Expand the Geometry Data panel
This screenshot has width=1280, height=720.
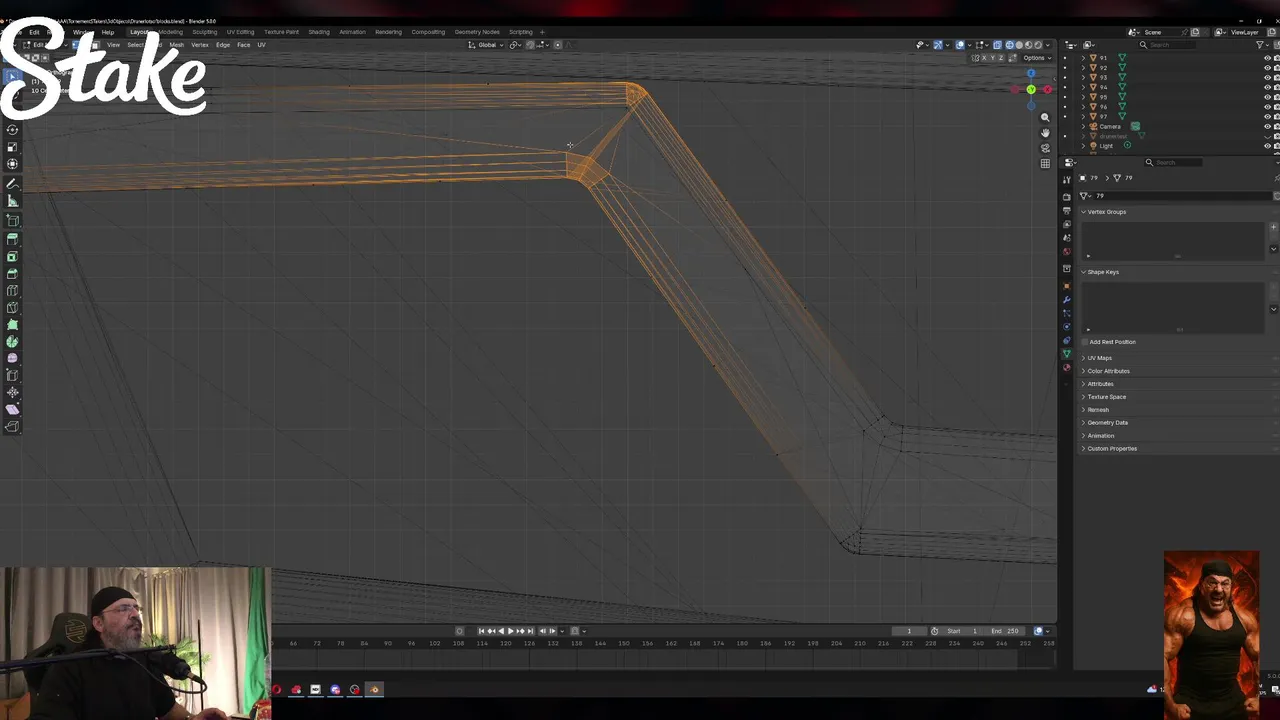(x=1107, y=422)
